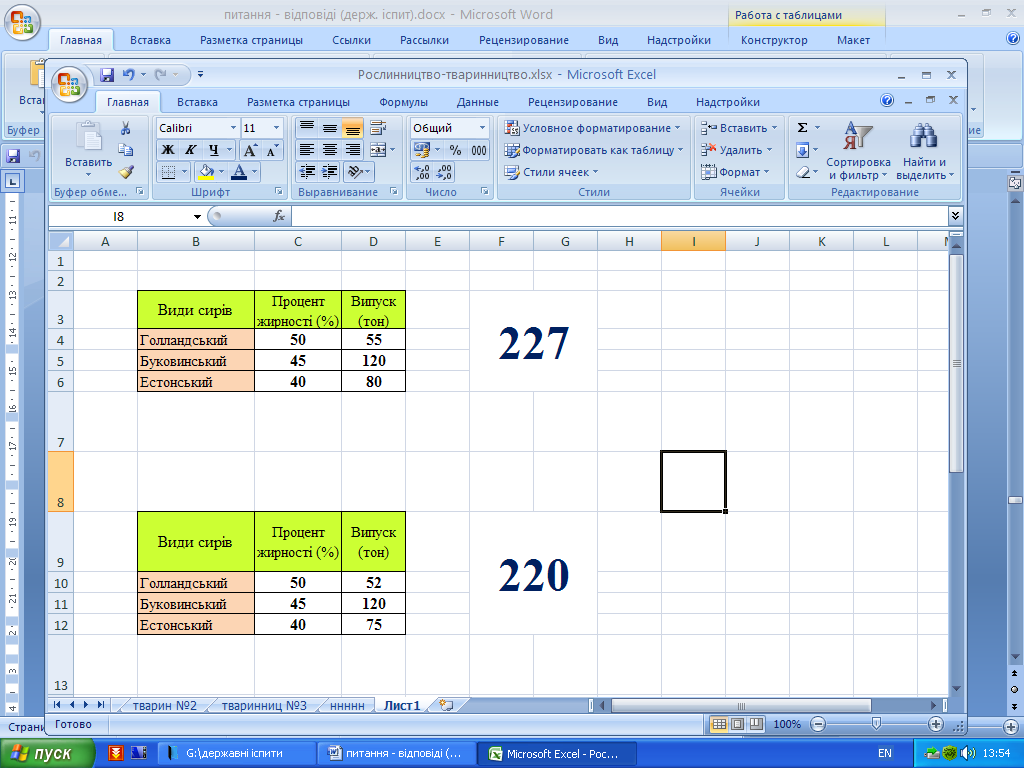Cut selection with the scissors icon

click(x=125, y=128)
